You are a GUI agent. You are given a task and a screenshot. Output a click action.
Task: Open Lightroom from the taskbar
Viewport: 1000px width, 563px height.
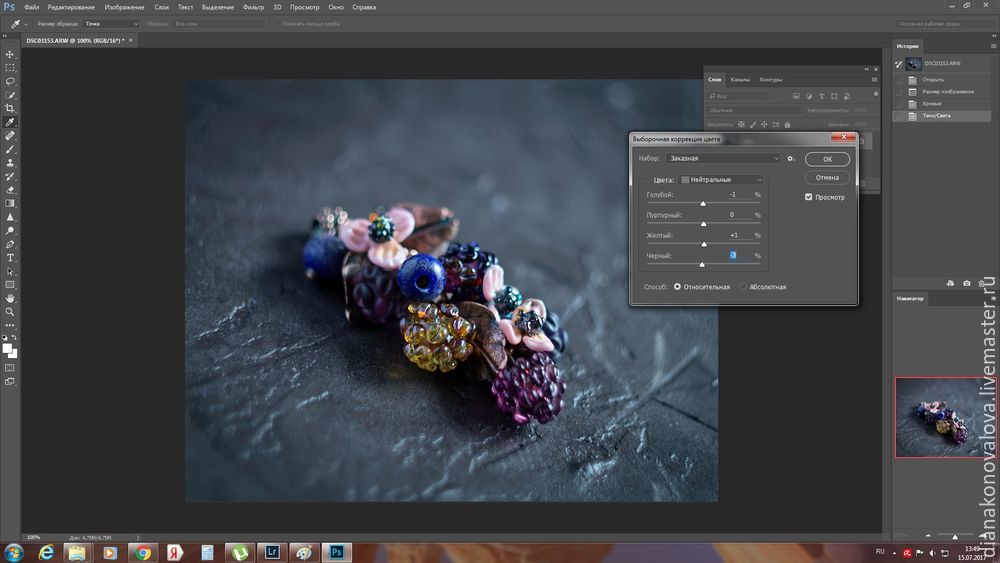coord(271,552)
